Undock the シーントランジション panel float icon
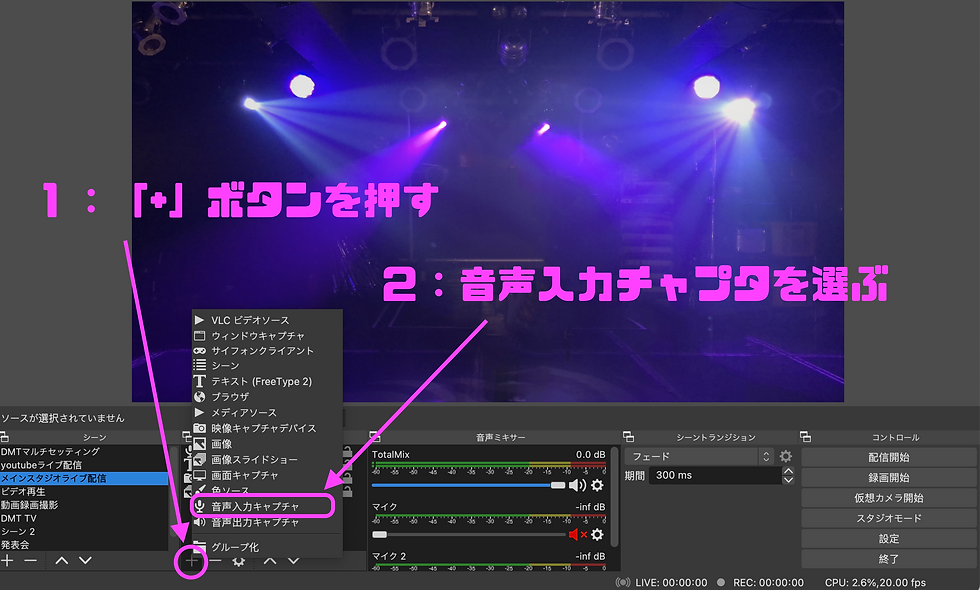Viewport: 980px width, 590px height. (x=629, y=437)
